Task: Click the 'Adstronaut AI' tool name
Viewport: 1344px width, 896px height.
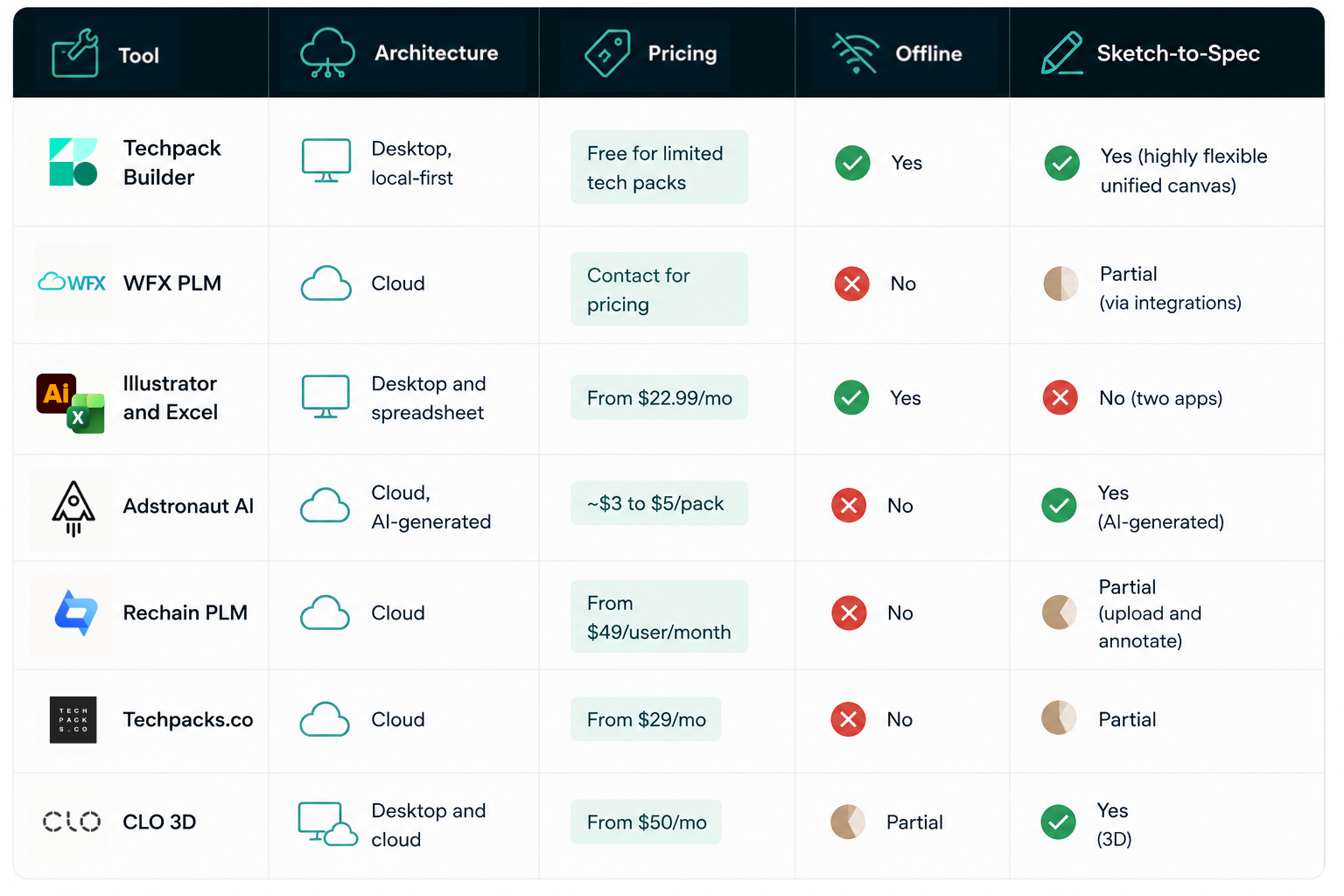Action: click(x=188, y=506)
